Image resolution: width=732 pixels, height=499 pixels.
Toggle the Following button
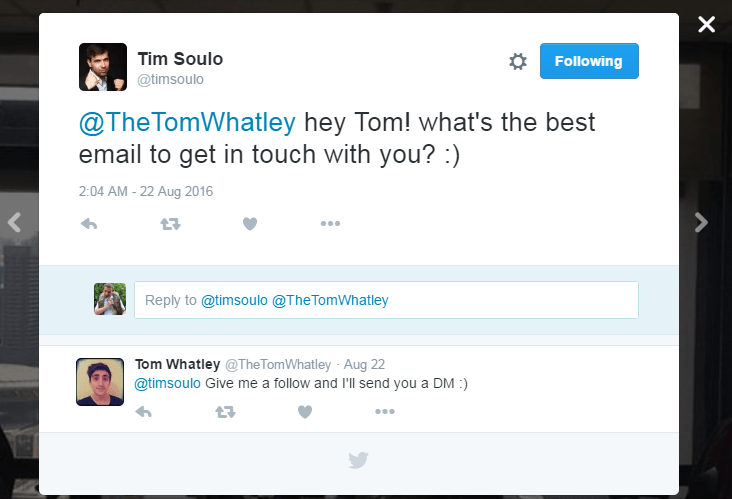[589, 61]
